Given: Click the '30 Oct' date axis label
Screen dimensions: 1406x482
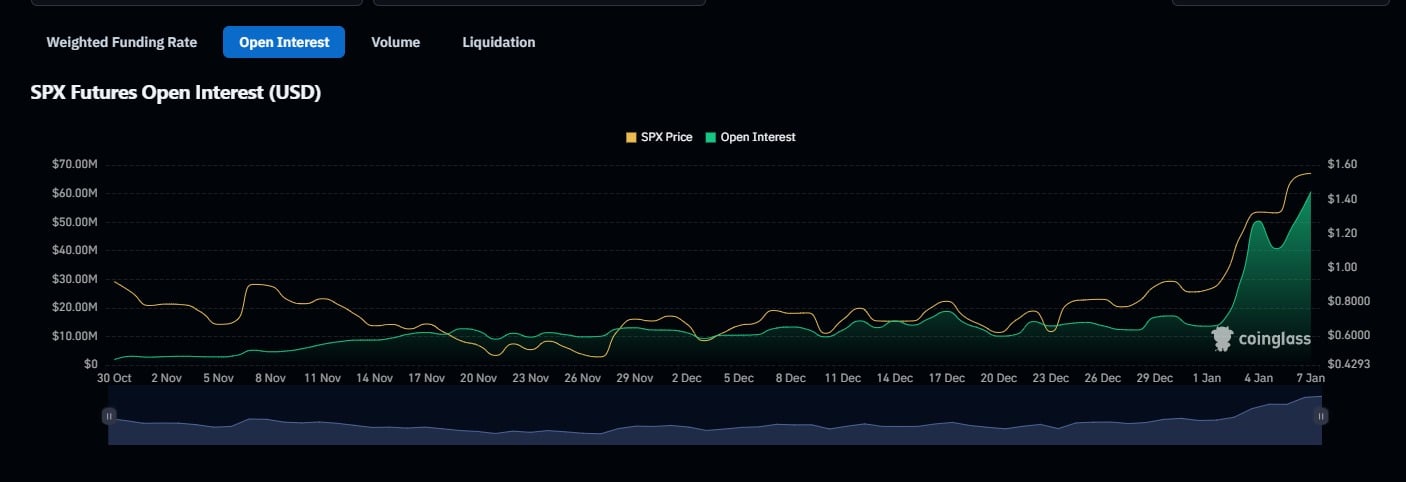Looking at the screenshot, I should (114, 378).
